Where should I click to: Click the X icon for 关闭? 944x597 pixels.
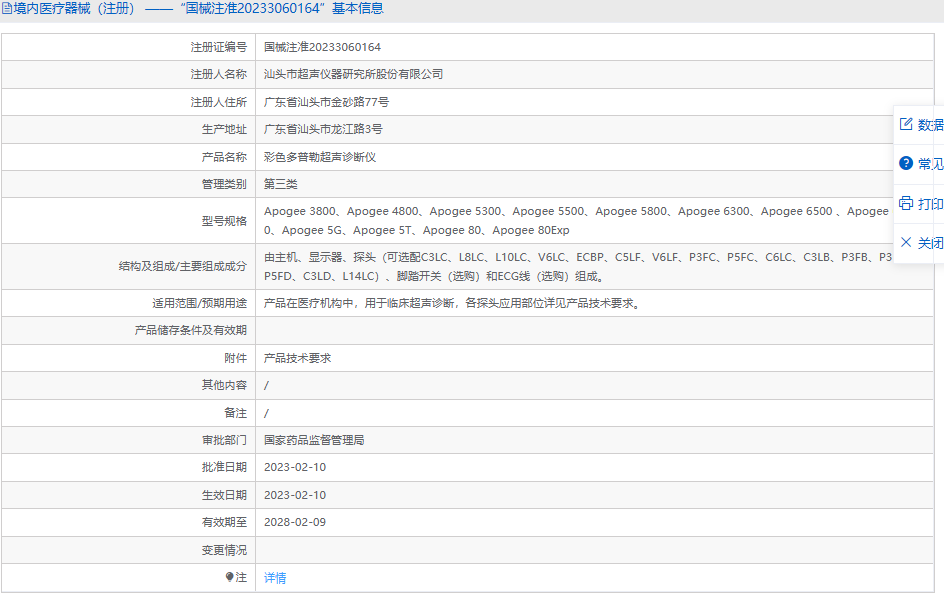[x=906, y=242]
